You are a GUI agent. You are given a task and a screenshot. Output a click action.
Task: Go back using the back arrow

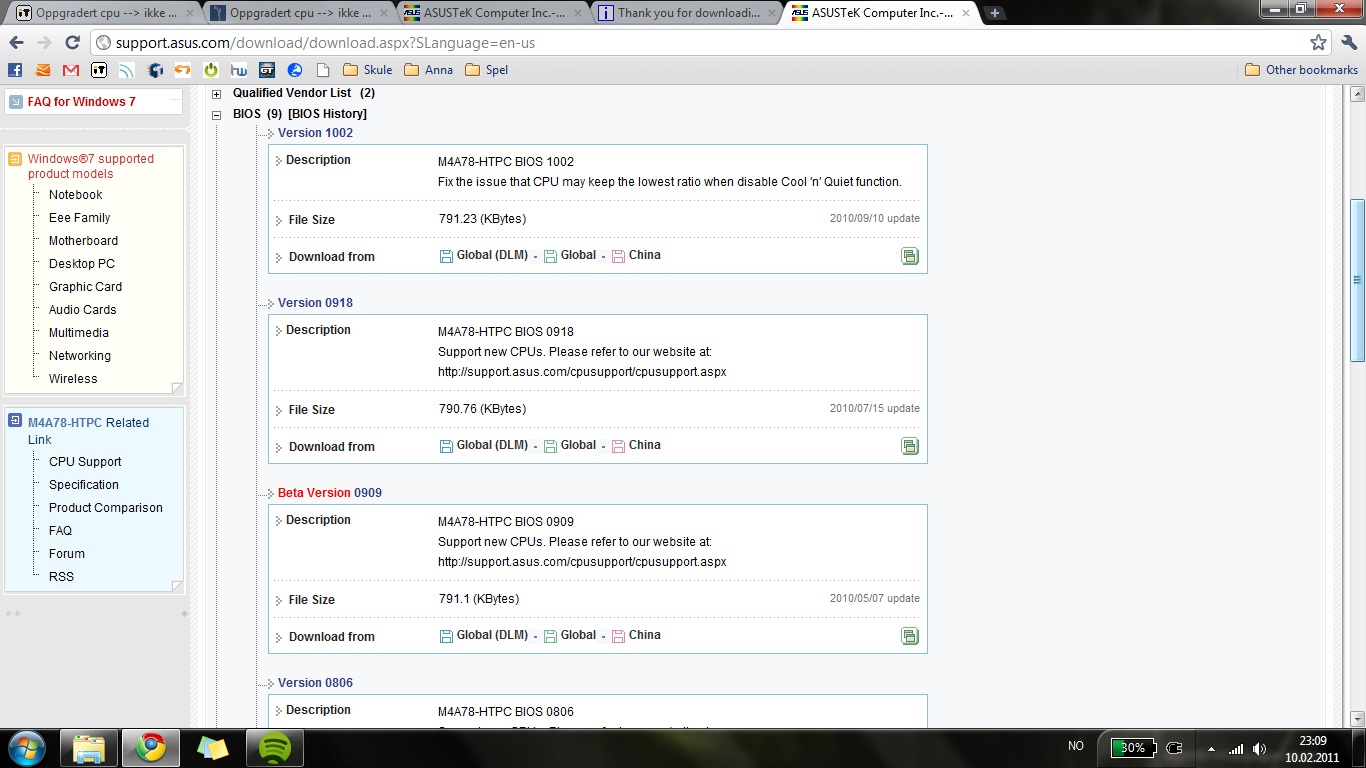16,43
